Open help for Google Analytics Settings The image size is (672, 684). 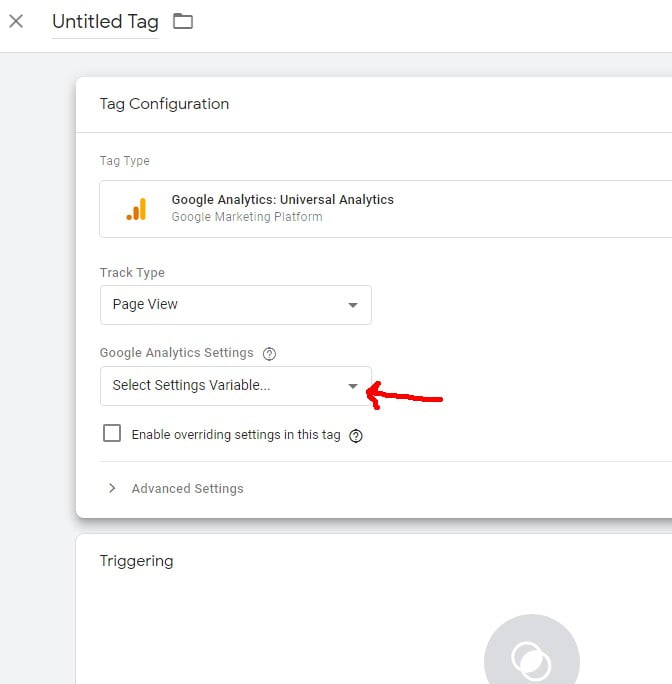pos(269,353)
